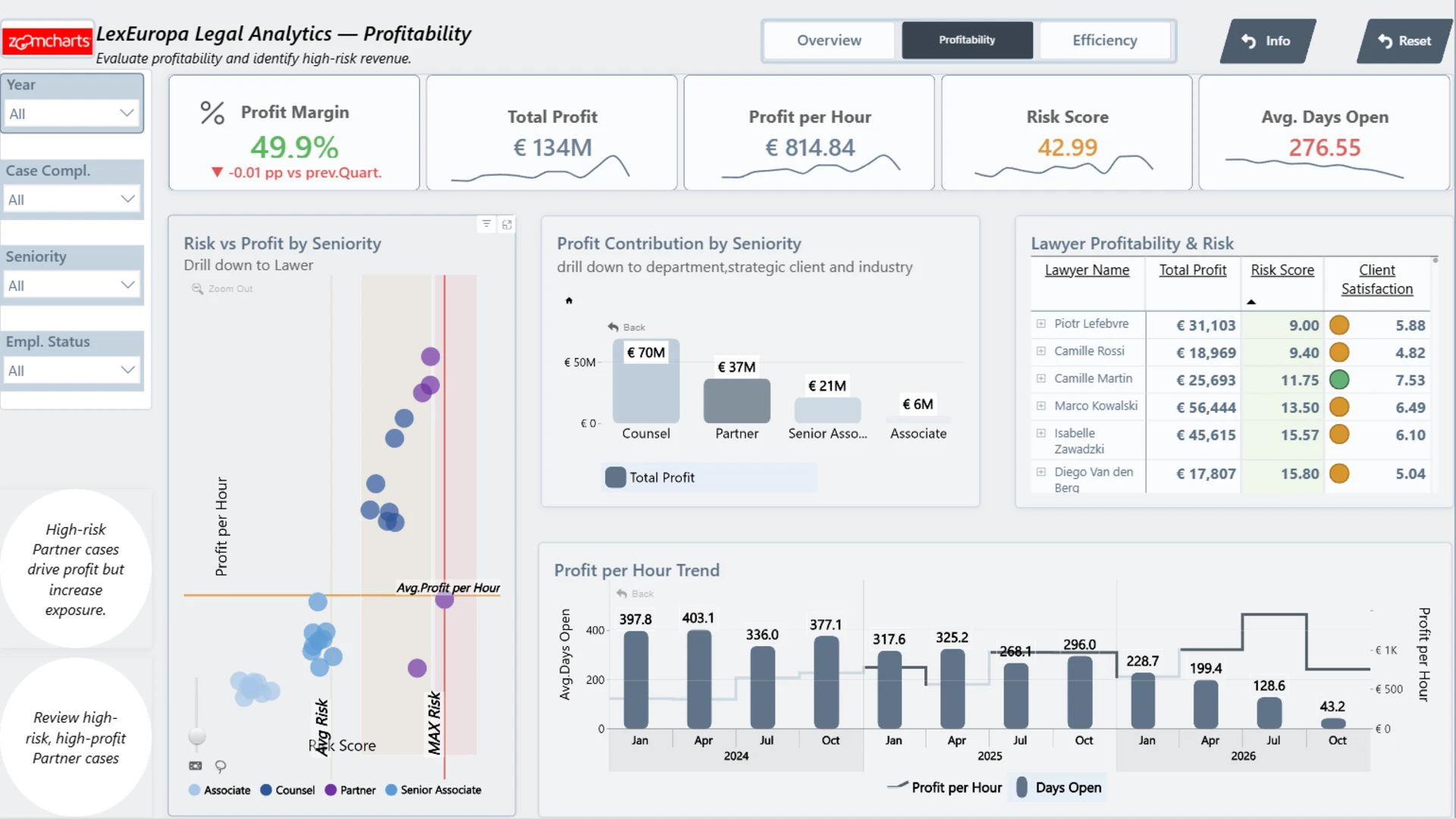Click the orange status dot for Marco Kowalski

click(x=1339, y=407)
